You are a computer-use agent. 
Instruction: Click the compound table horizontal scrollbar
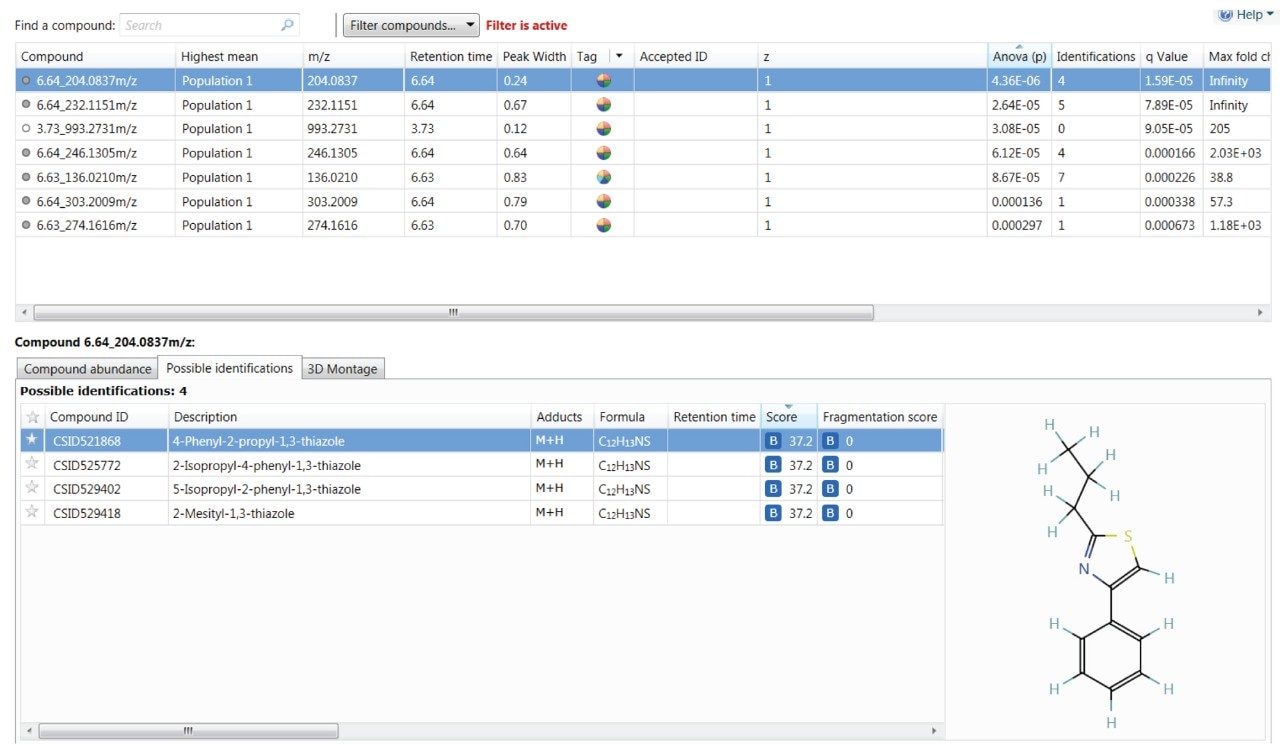click(x=453, y=313)
